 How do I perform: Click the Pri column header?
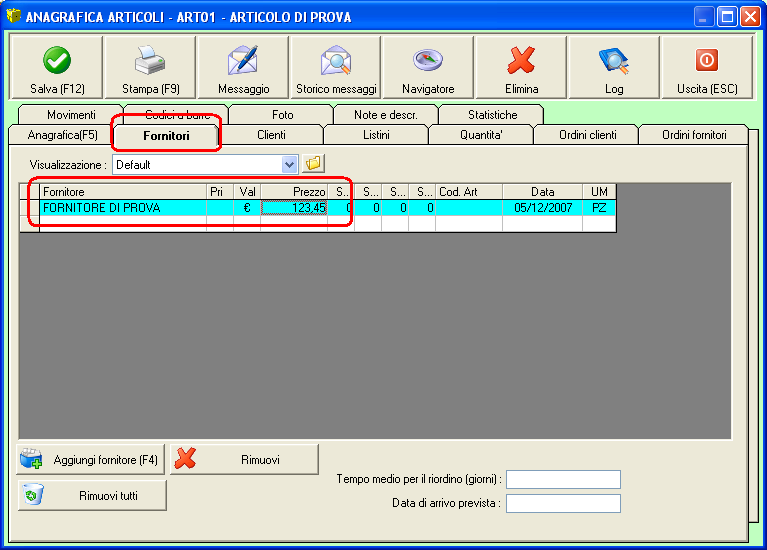[x=220, y=191]
